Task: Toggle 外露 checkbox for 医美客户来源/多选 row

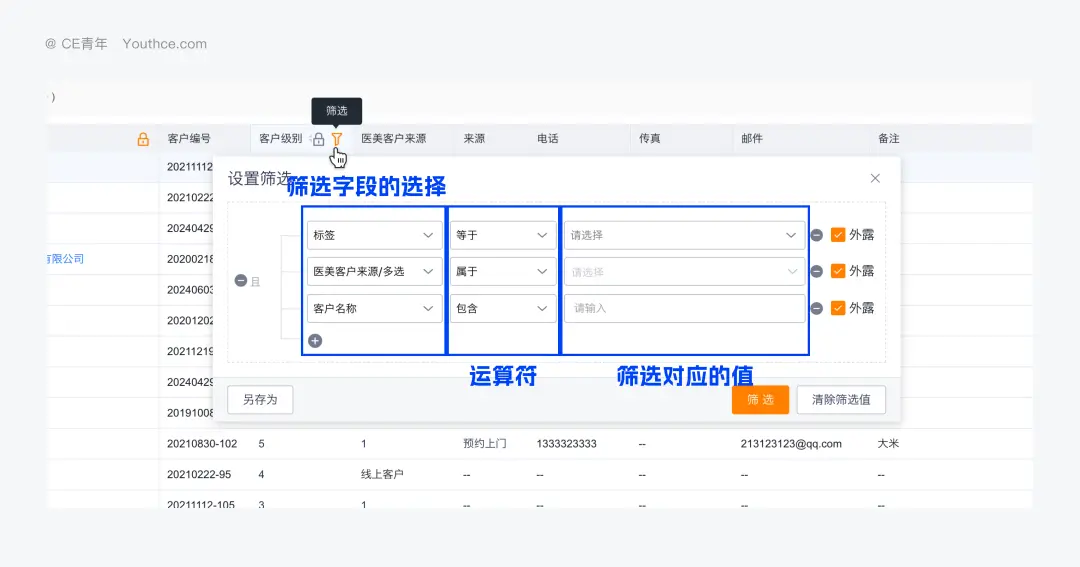Action: (838, 271)
